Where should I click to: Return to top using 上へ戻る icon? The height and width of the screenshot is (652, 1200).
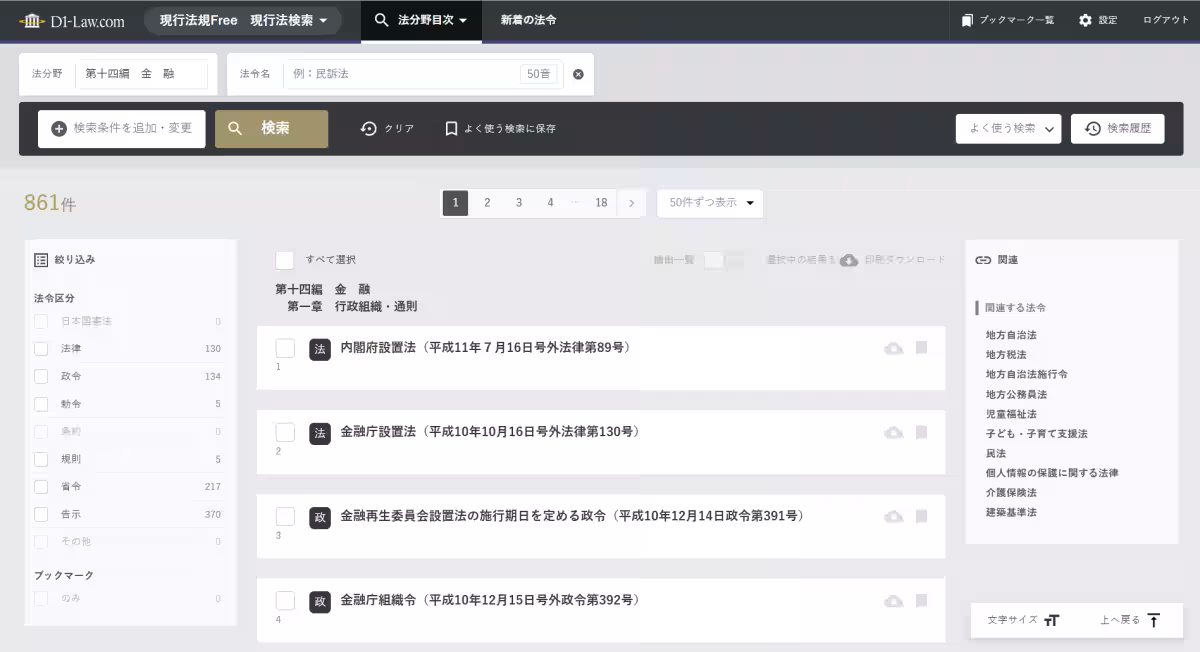click(x=1153, y=620)
